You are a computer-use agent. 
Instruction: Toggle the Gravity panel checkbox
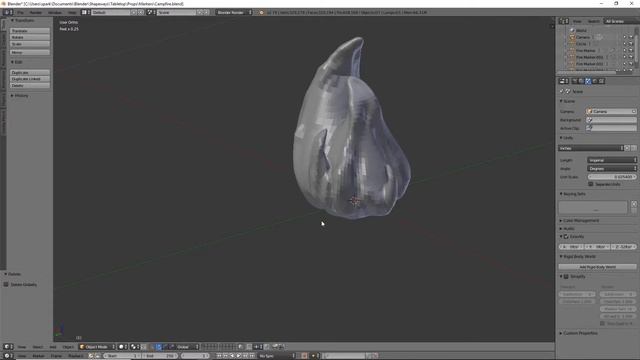tap(566, 236)
